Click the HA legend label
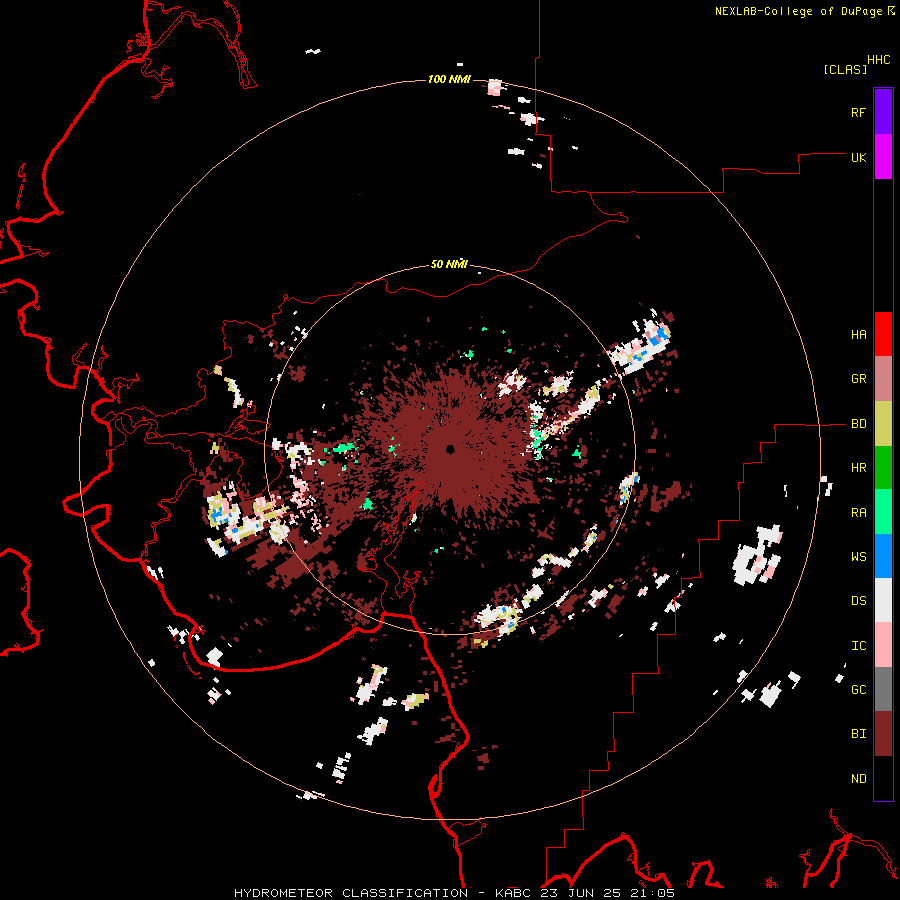This screenshot has height=900, width=900. [x=858, y=335]
